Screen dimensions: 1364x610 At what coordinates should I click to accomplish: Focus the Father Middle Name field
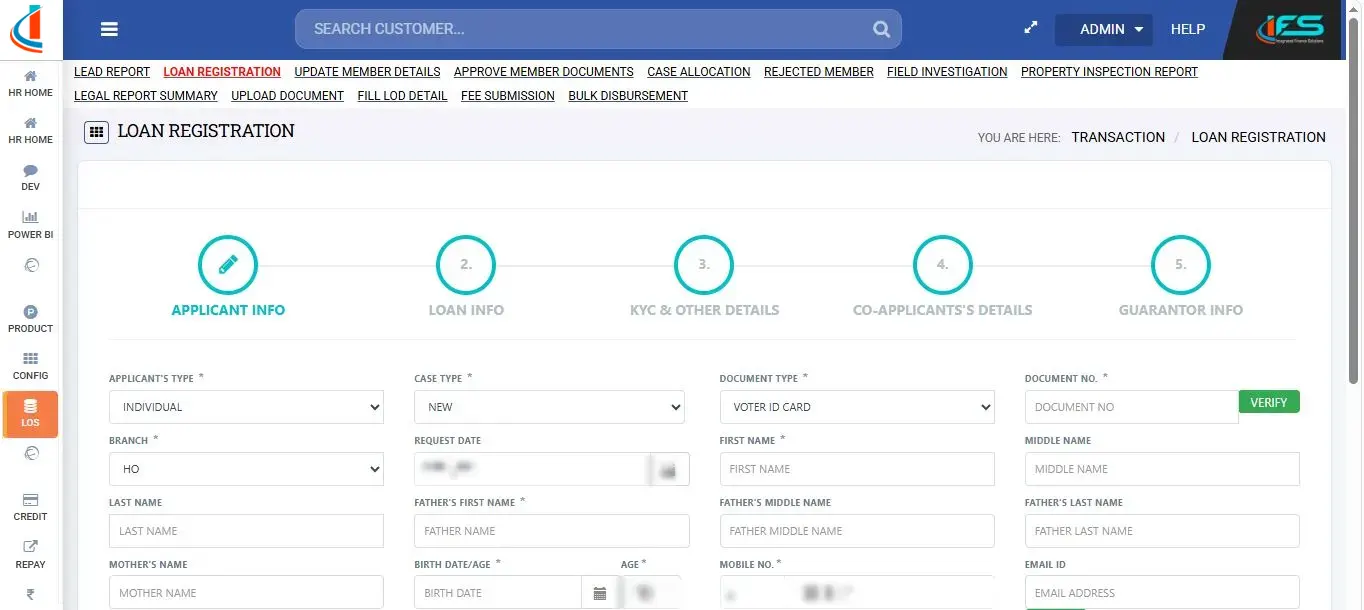pyautogui.click(x=857, y=531)
